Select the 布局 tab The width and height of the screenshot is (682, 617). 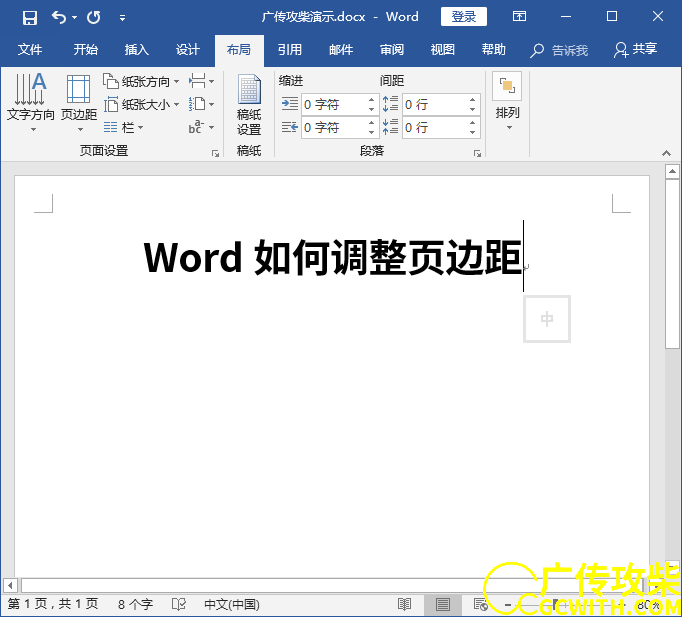coord(239,50)
